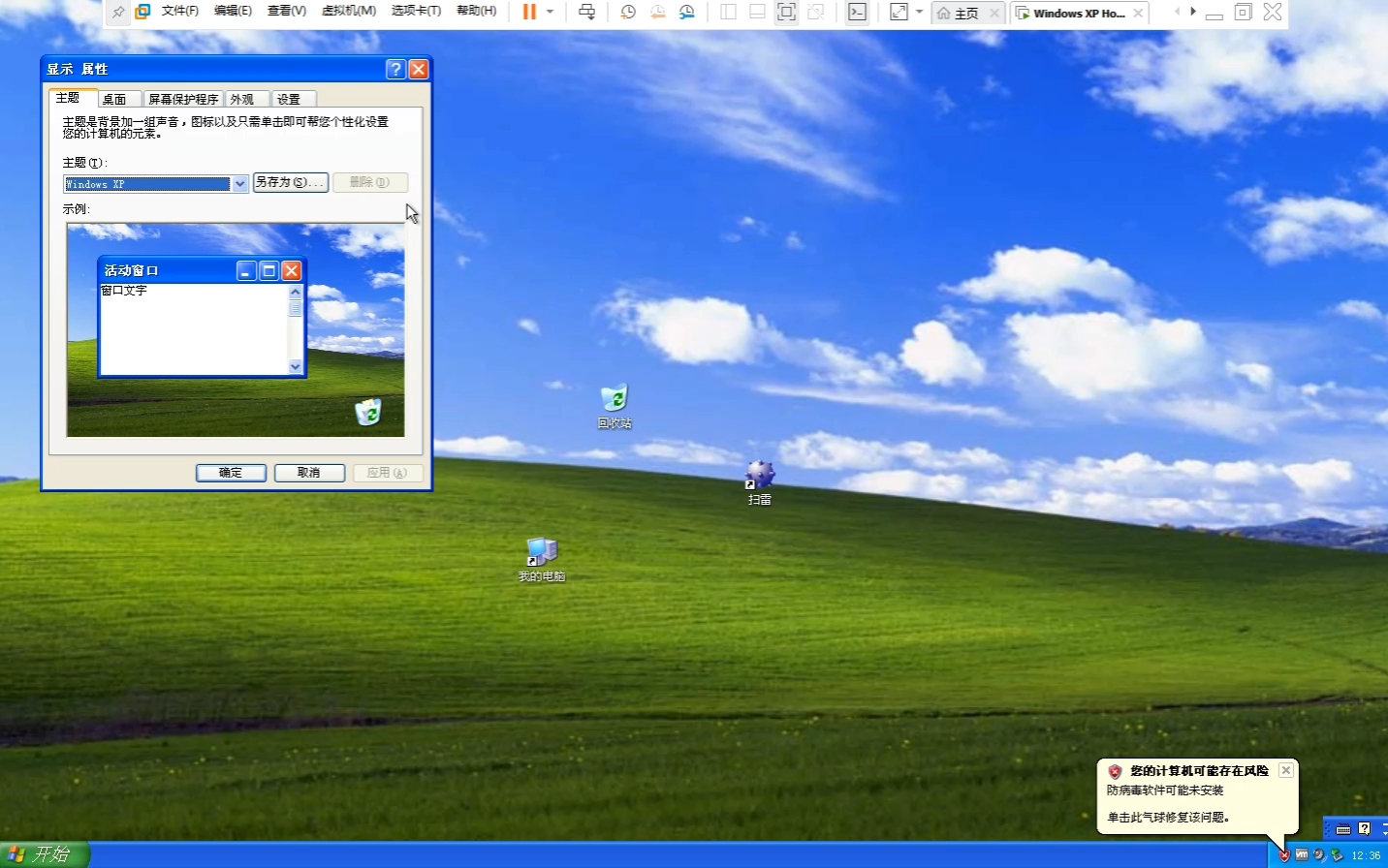Open the snapshot manager icon

687,12
